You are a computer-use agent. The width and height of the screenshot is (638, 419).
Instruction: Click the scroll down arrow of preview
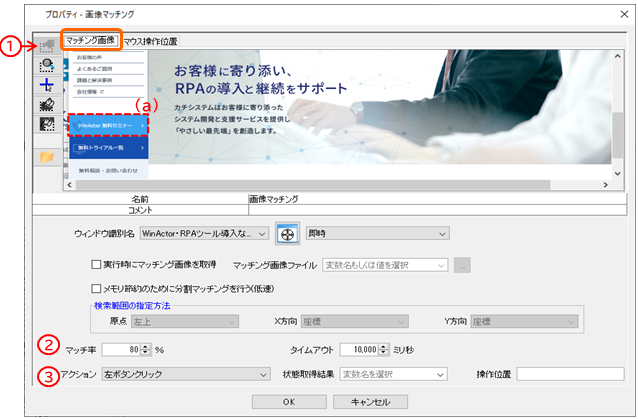pyautogui.click(x=617, y=174)
